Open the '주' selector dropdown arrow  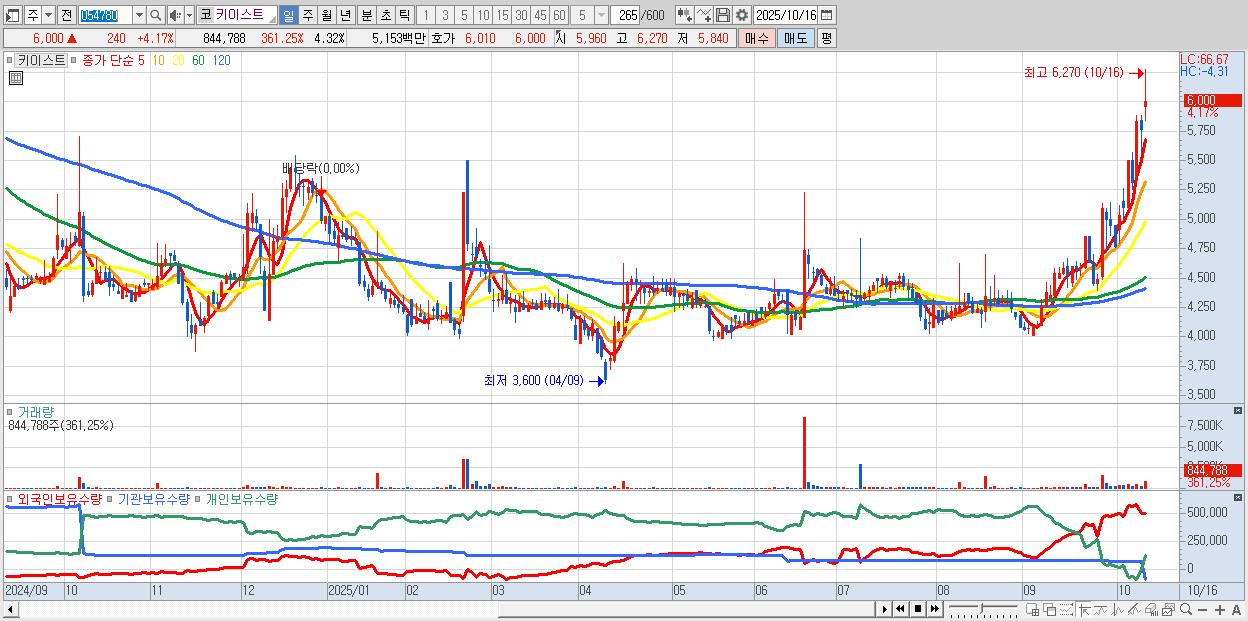[50, 15]
